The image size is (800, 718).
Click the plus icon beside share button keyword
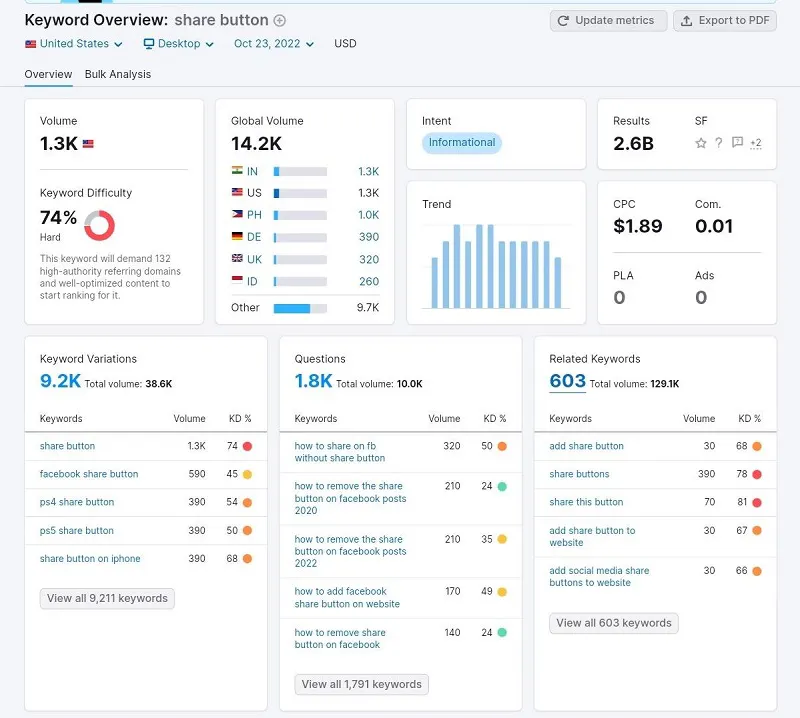(280, 21)
